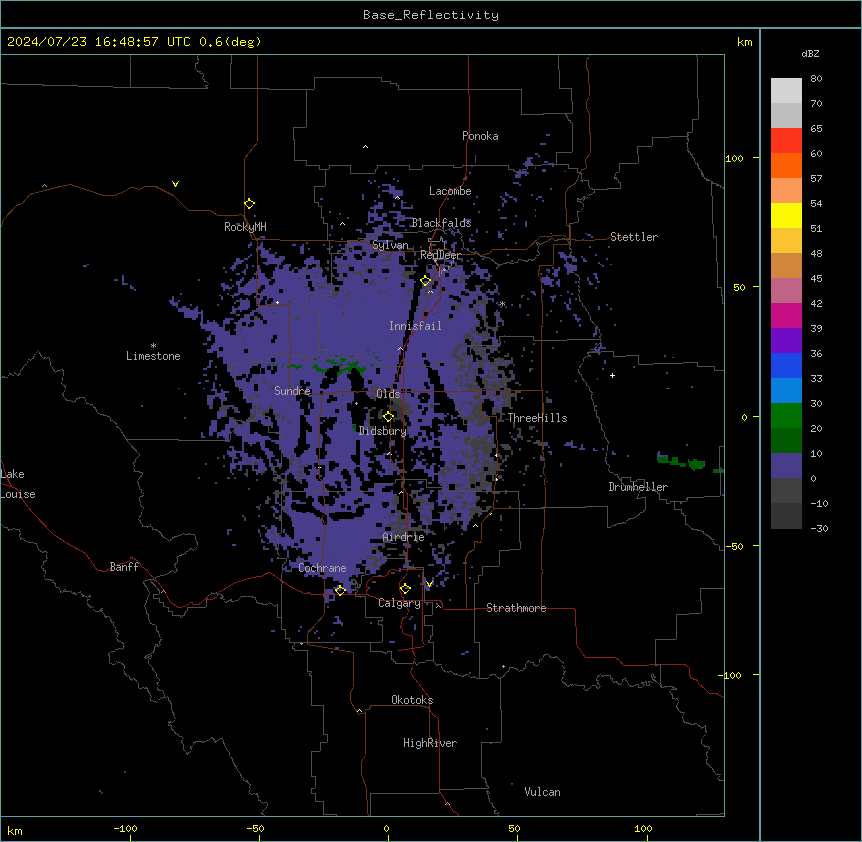This screenshot has width=862, height=842.
Task: Click the Vulcan city label
Action: (x=543, y=792)
